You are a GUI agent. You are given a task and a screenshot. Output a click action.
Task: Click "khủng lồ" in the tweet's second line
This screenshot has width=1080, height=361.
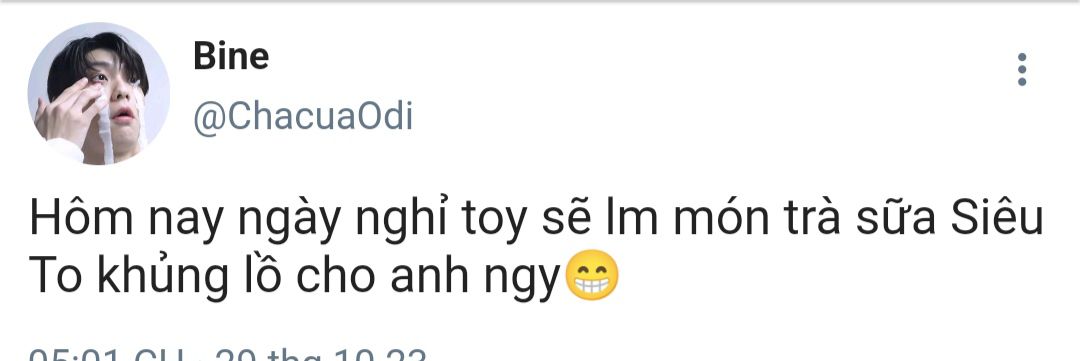[188, 276]
